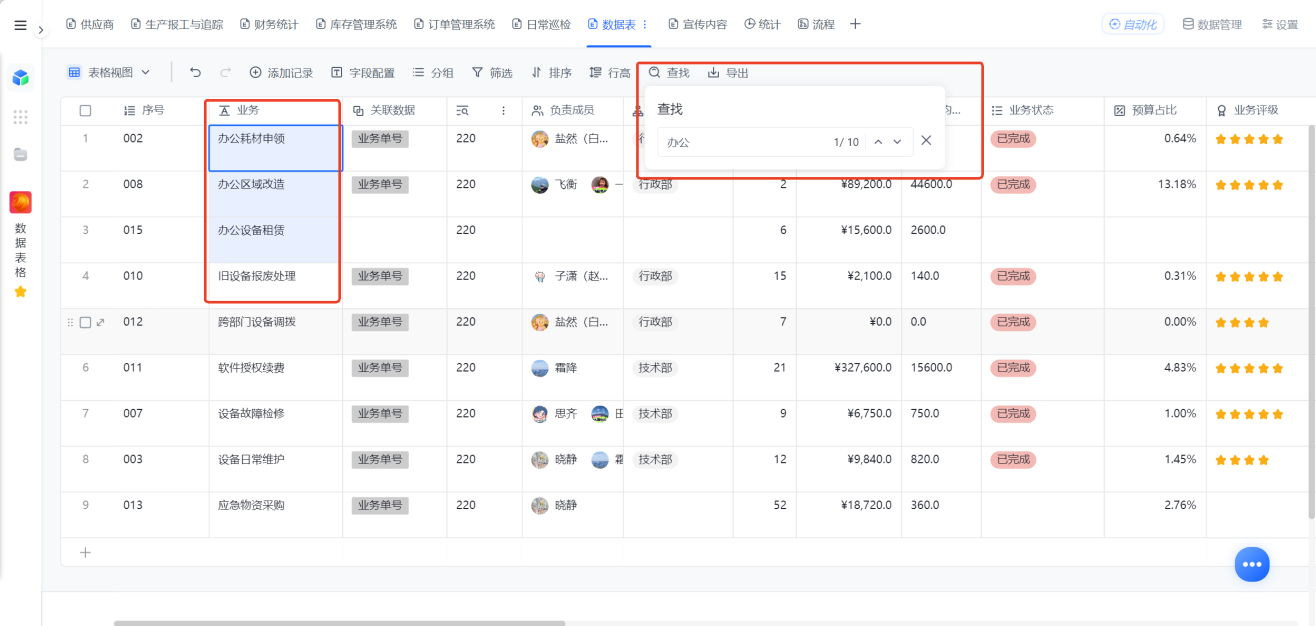Open the blue cube app icon in sidebar
This screenshot has width=1316, height=626.
tap(20, 78)
